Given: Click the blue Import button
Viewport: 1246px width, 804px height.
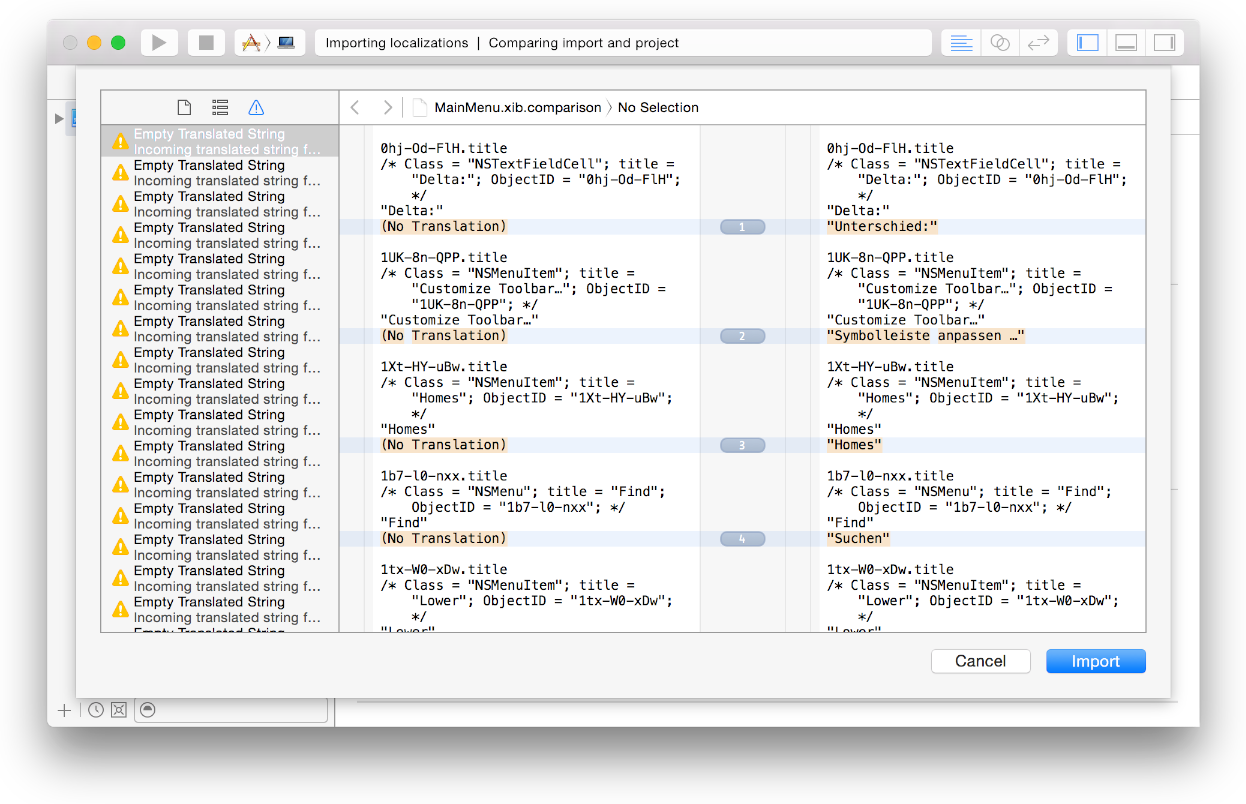Looking at the screenshot, I should (1095, 661).
